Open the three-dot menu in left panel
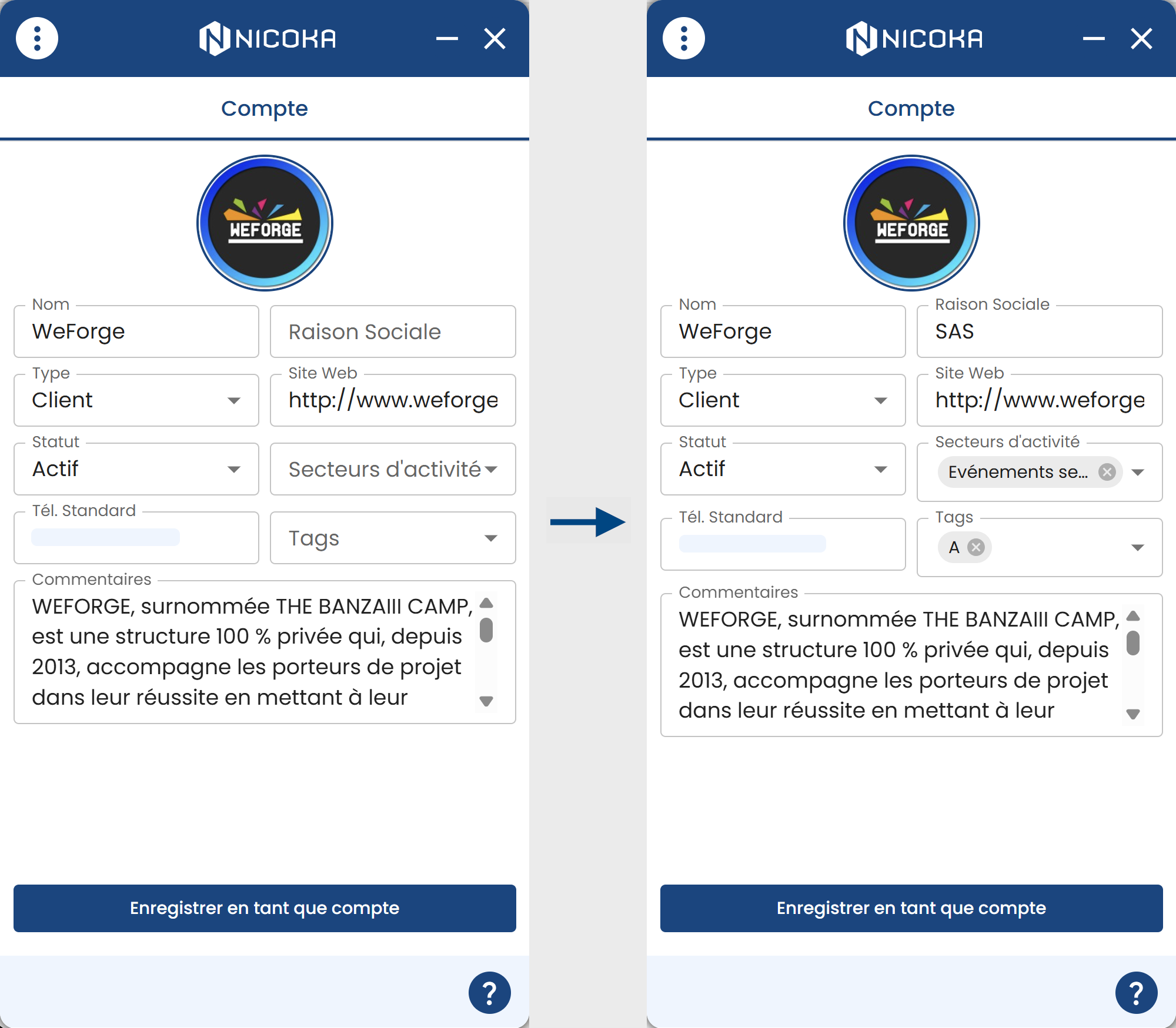The width and height of the screenshot is (1176, 1028). (x=37, y=39)
